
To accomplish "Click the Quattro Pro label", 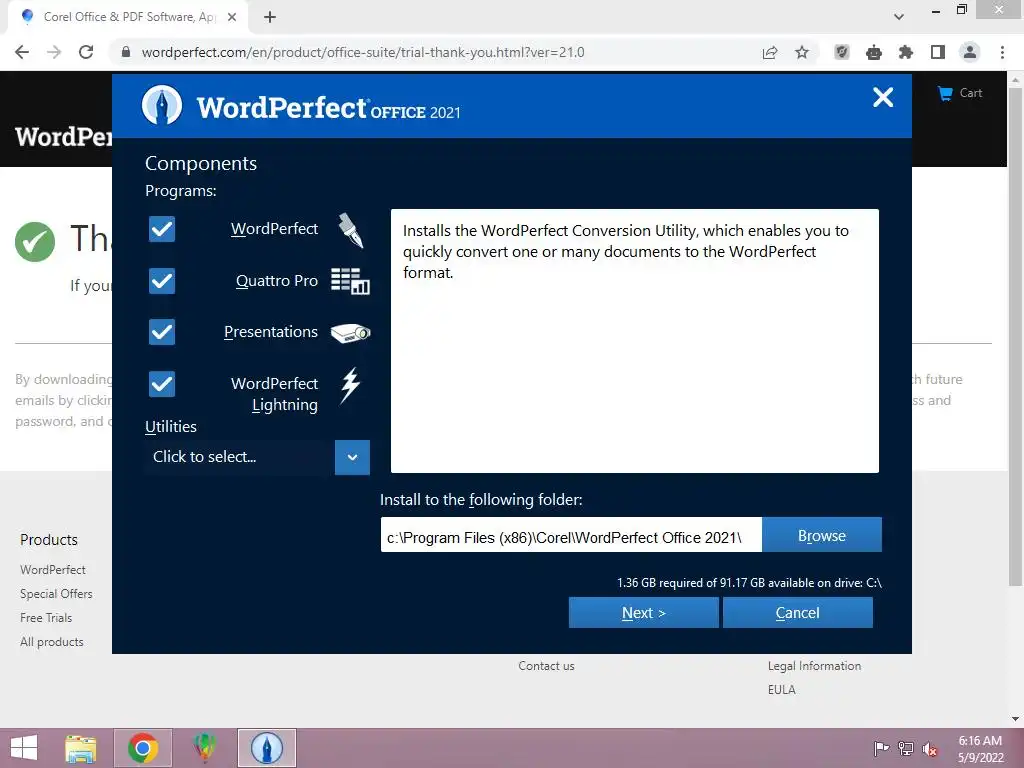I will coord(277,281).
